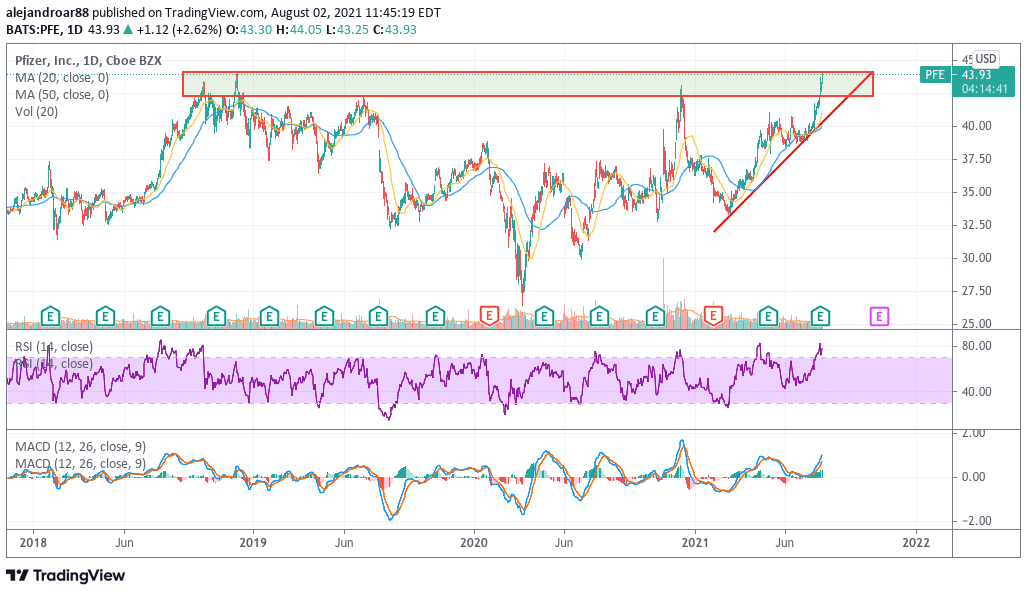Open the final 2018 earnings marker before 2019
Screen dimensions: 1027x594
pos(216,317)
